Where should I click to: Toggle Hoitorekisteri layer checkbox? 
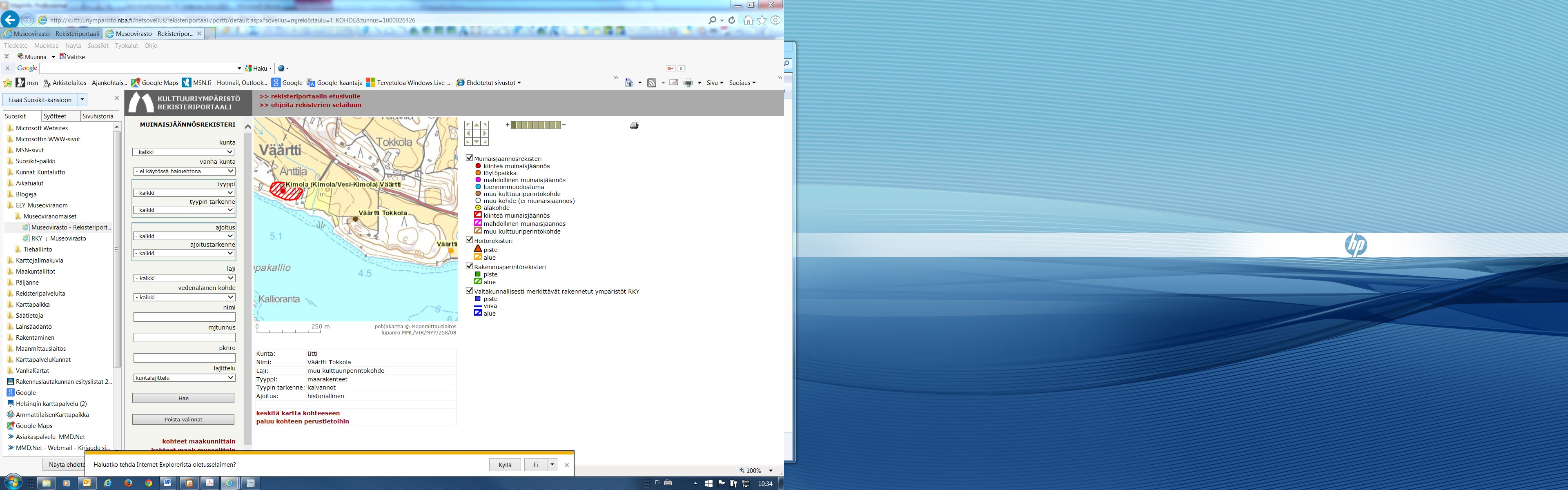(469, 240)
